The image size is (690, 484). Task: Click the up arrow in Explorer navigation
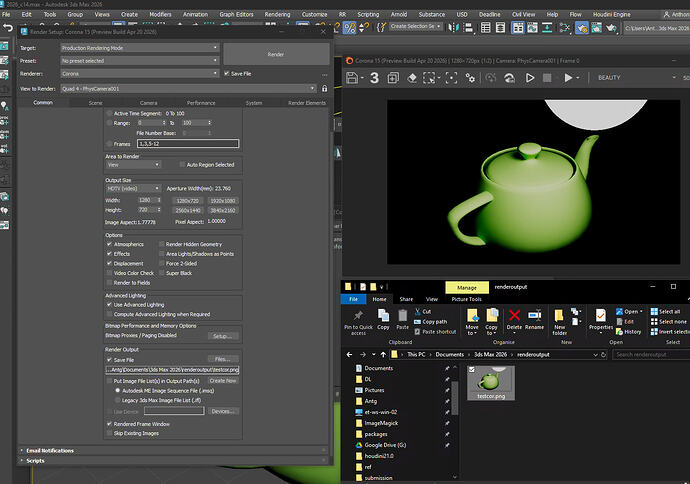click(x=383, y=355)
